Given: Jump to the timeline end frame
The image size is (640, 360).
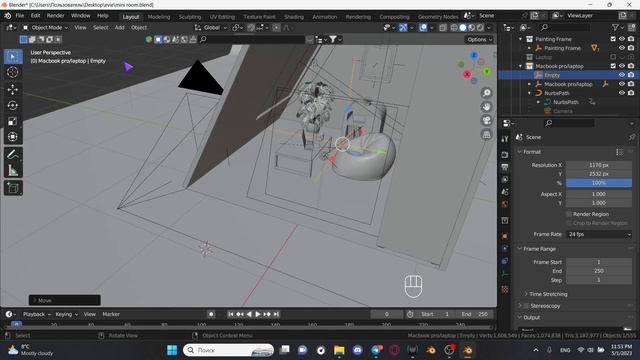Looking at the screenshot, I should click(x=276, y=314).
